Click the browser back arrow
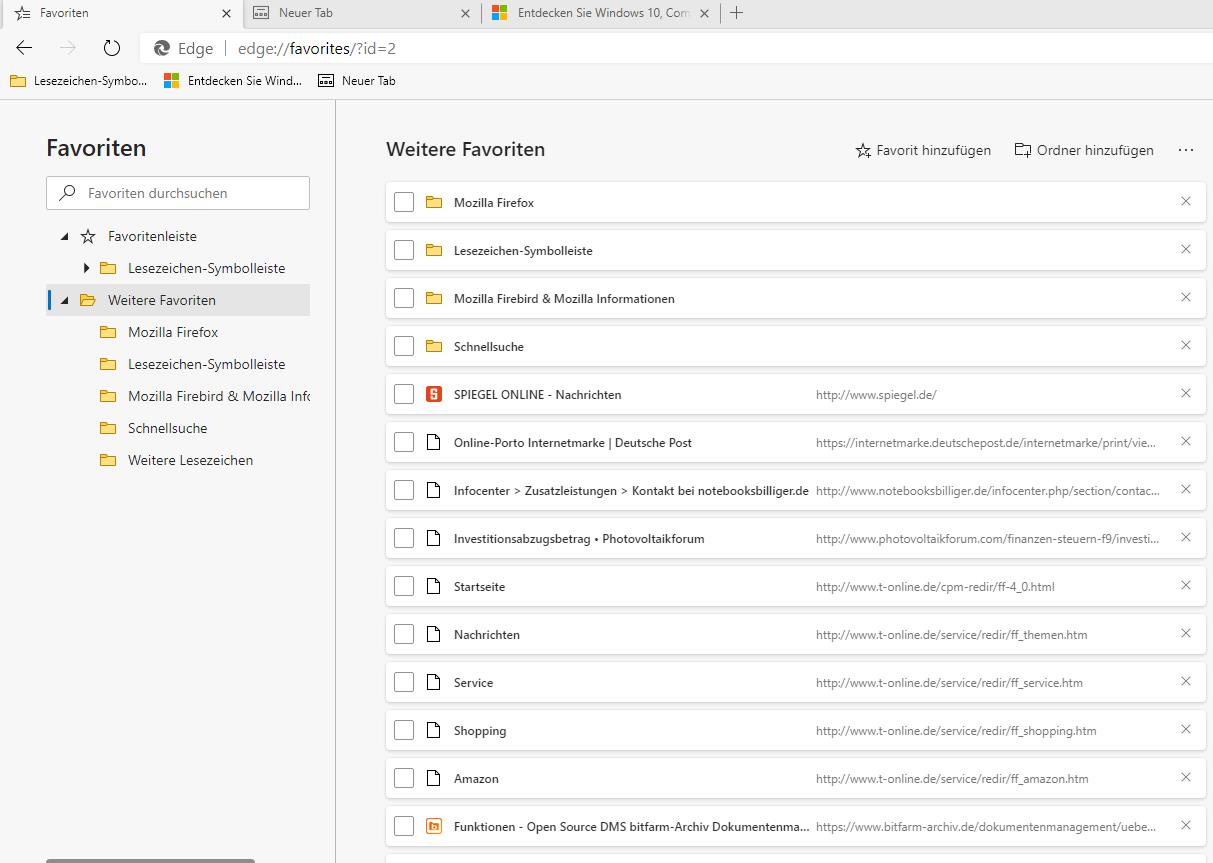 point(25,48)
